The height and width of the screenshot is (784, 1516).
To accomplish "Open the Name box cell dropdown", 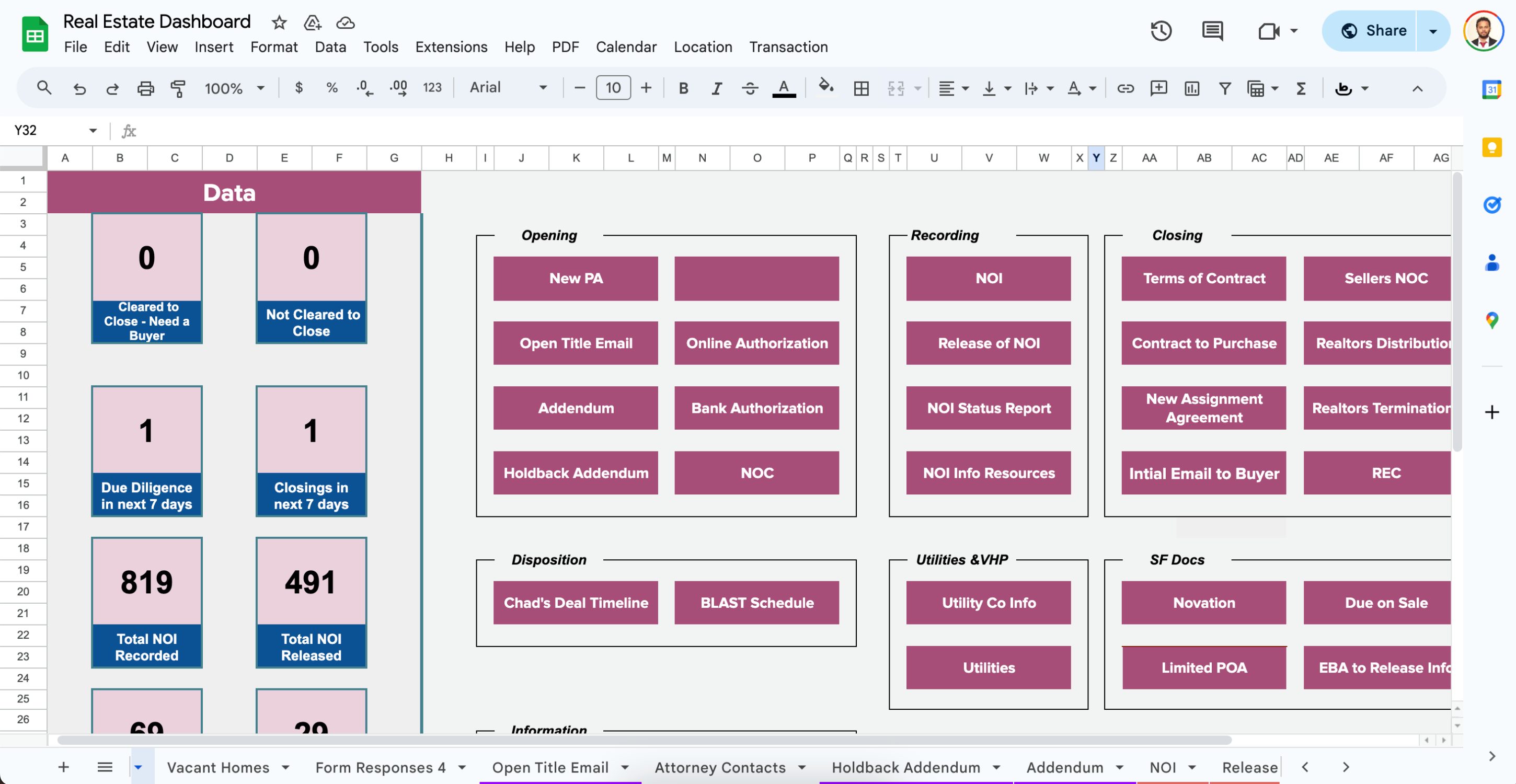I will click(x=93, y=130).
